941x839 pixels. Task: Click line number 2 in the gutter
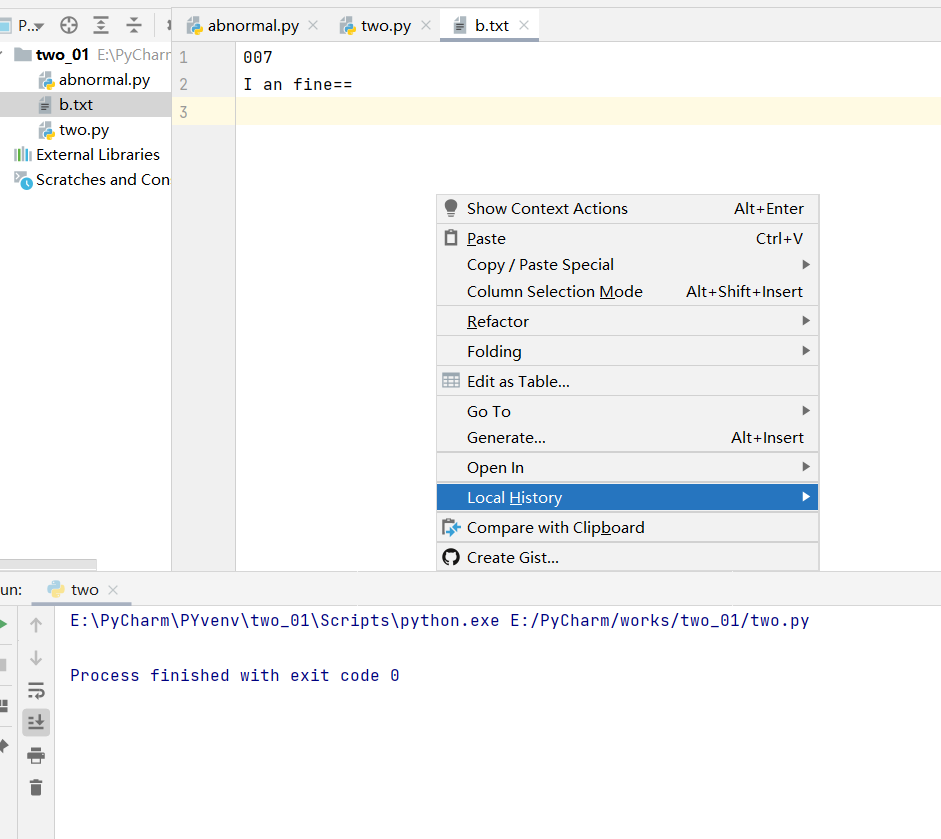coord(184,85)
